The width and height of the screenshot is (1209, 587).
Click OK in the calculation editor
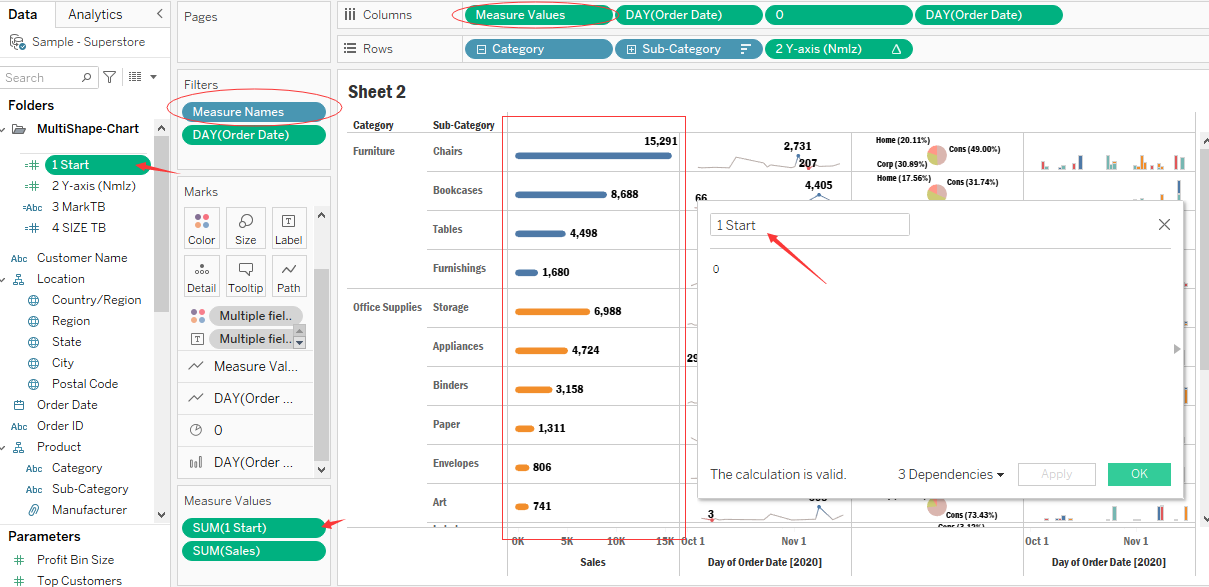pyautogui.click(x=1139, y=474)
